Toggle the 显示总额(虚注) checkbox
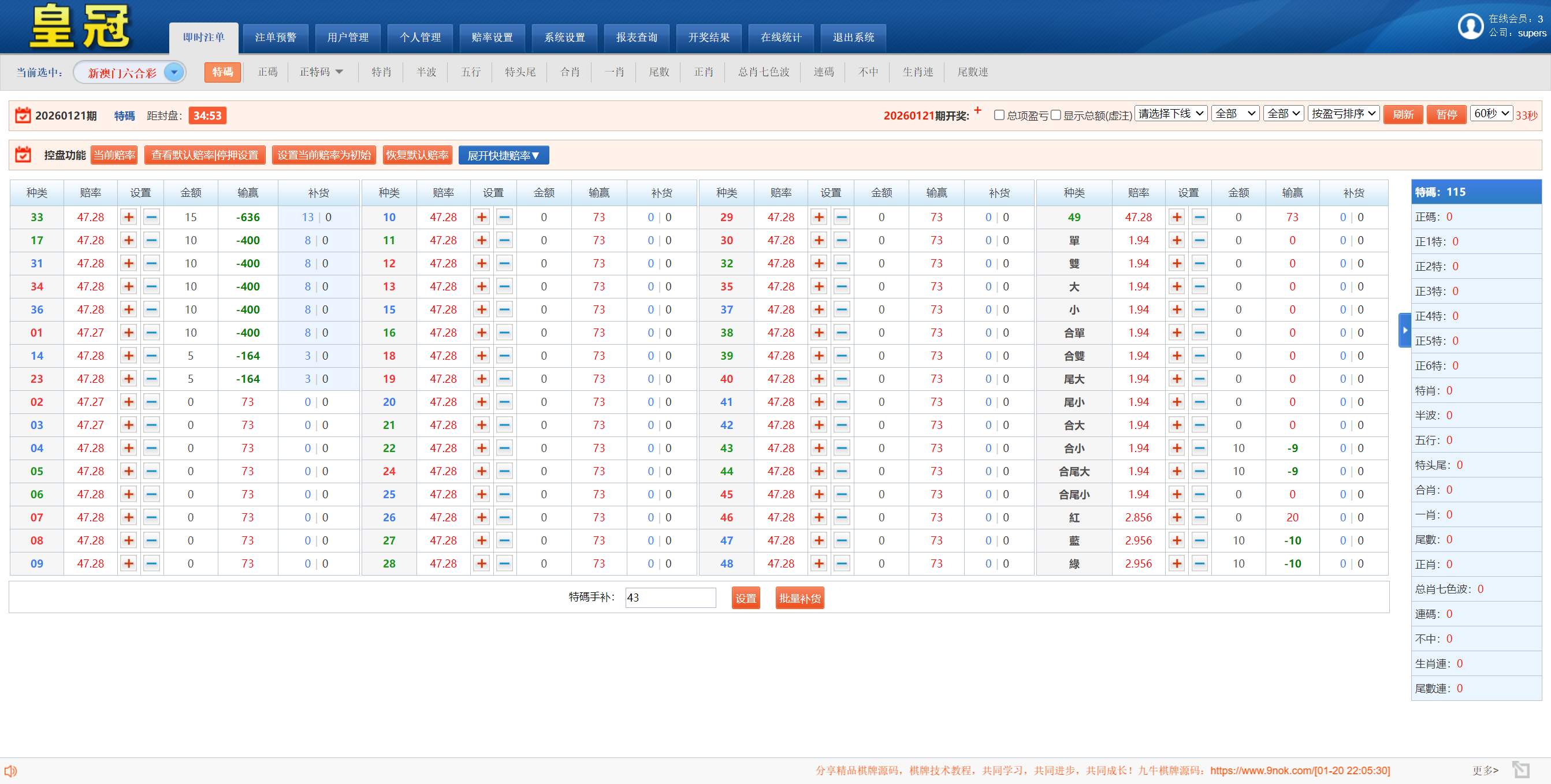 pos(1055,115)
